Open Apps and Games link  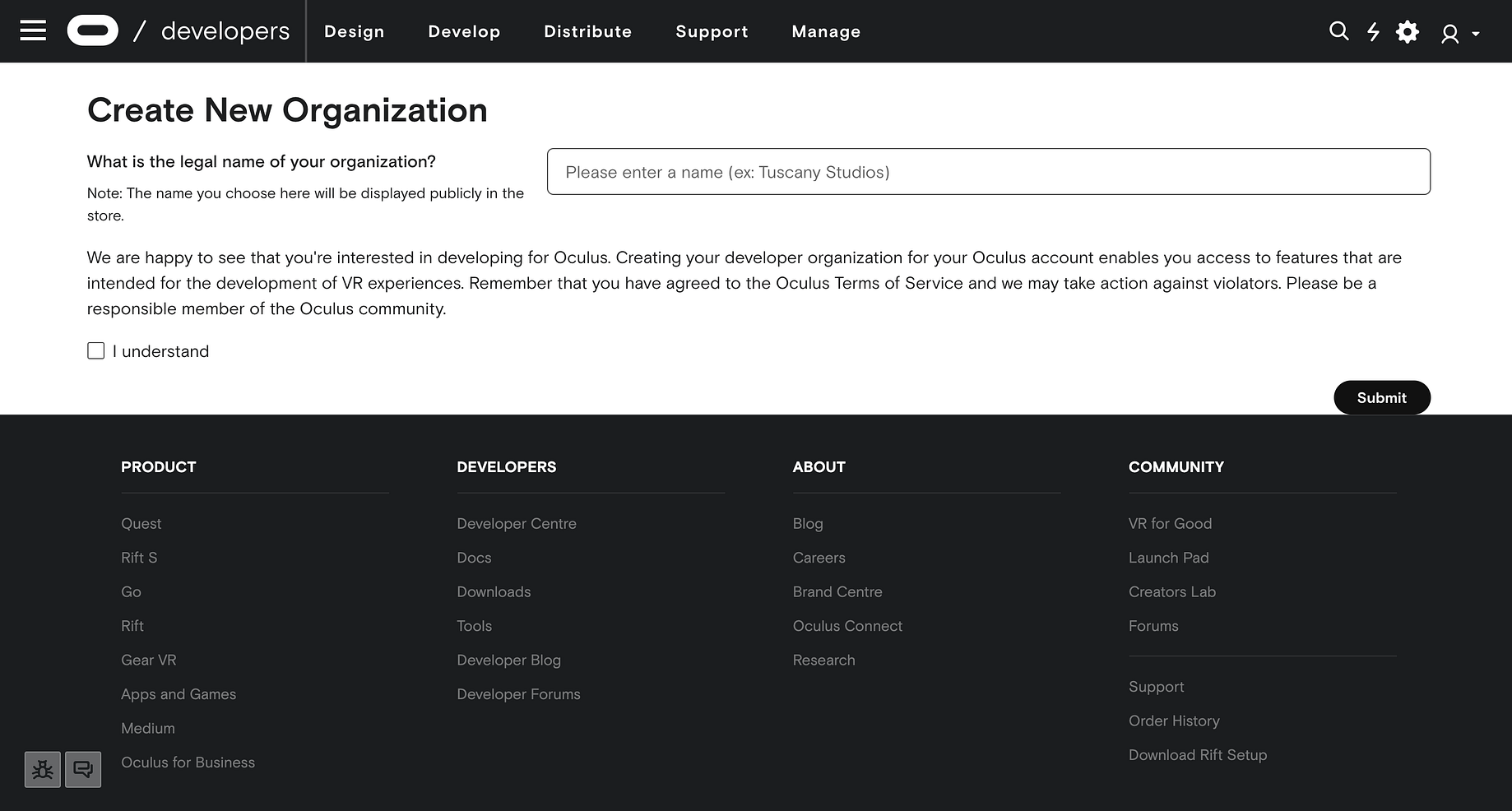pyautogui.click(x=179, y=694)
